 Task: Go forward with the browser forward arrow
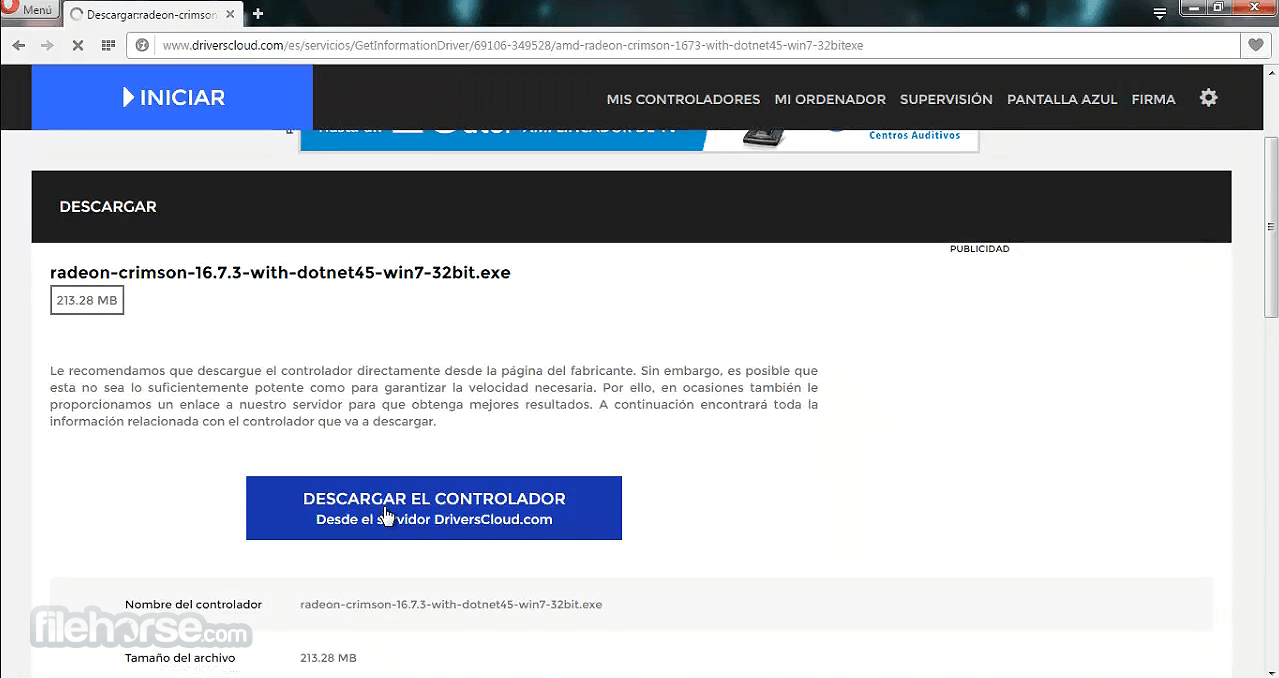[x=47, y=45]
